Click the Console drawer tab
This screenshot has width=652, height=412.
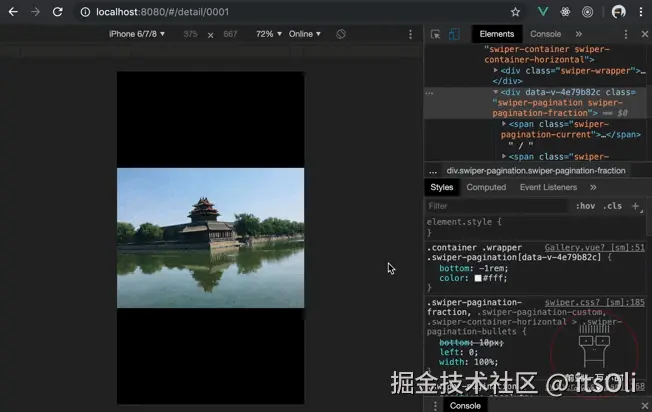465,406
